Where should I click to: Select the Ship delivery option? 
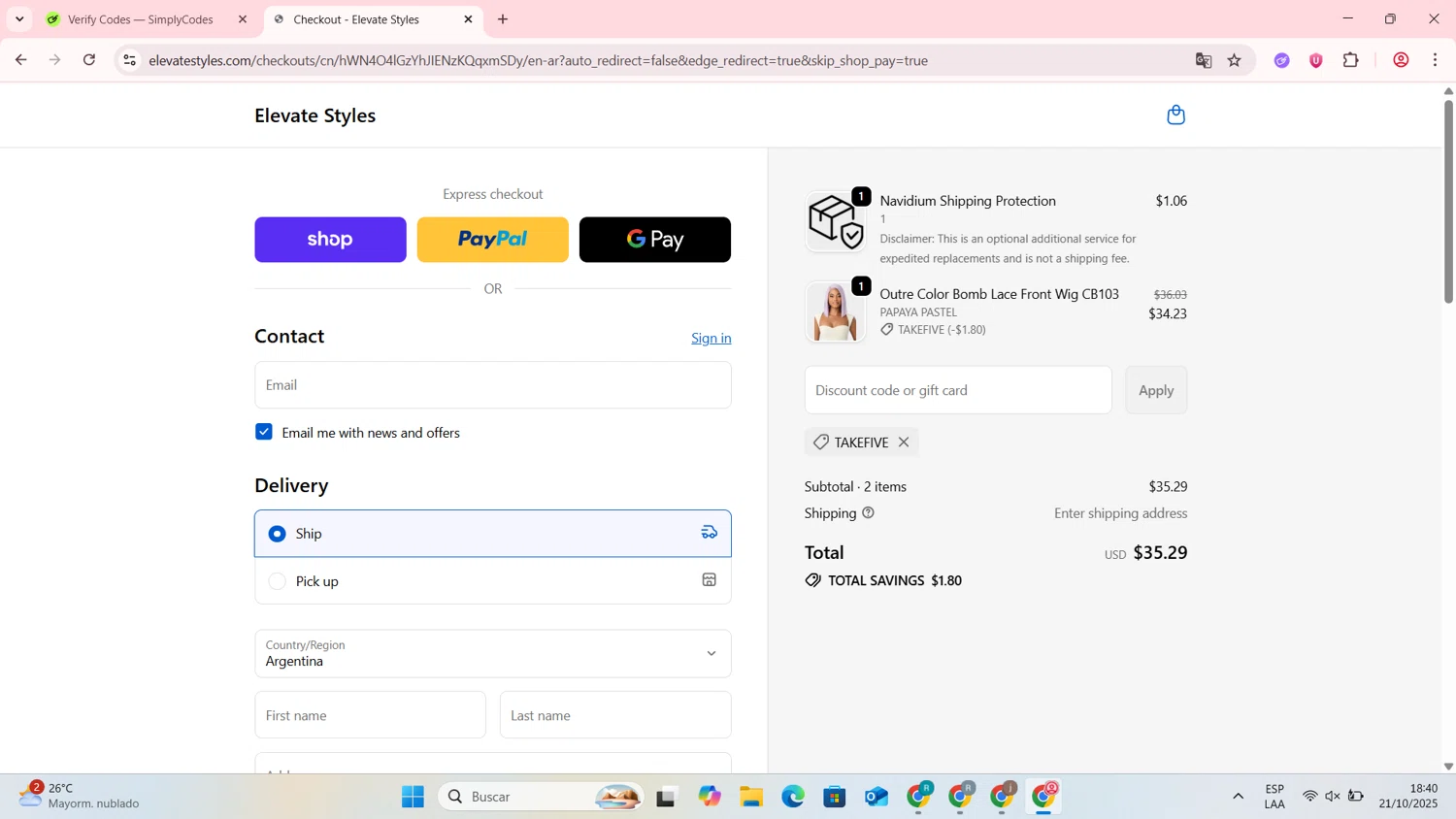tap(493, 534)
